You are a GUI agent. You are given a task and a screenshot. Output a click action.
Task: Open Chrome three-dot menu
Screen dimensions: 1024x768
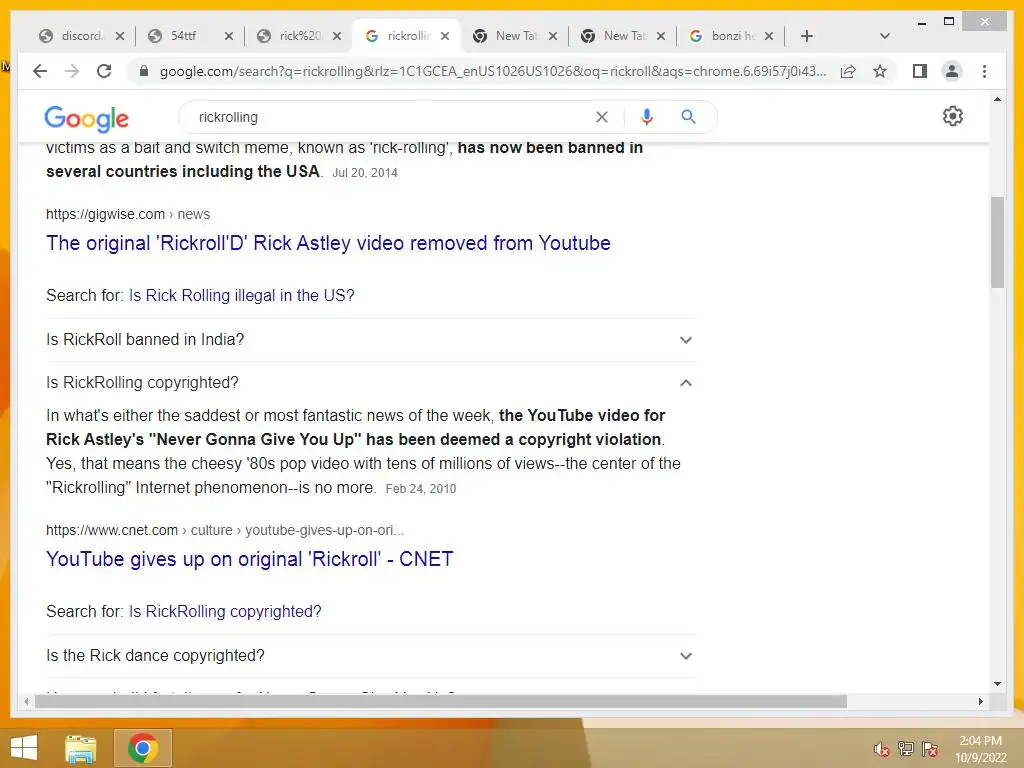[x=984, y=71]
